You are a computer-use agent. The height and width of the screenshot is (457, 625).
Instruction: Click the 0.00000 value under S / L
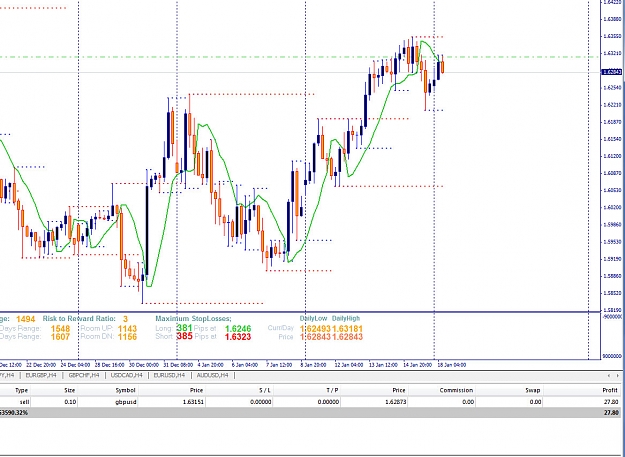coord(261,402)
